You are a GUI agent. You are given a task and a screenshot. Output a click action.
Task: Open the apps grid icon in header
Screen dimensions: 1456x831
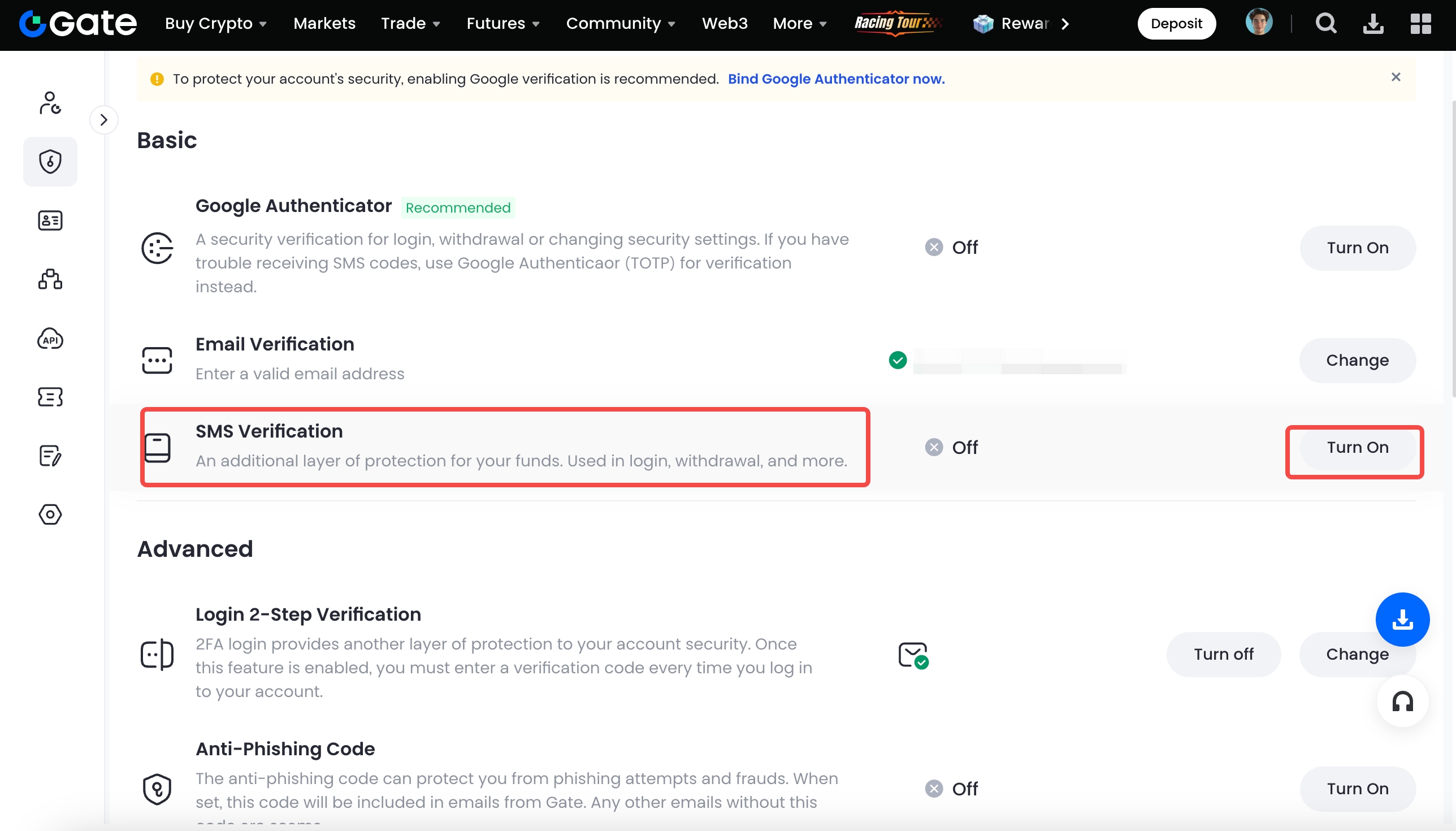coord(1420,23)
